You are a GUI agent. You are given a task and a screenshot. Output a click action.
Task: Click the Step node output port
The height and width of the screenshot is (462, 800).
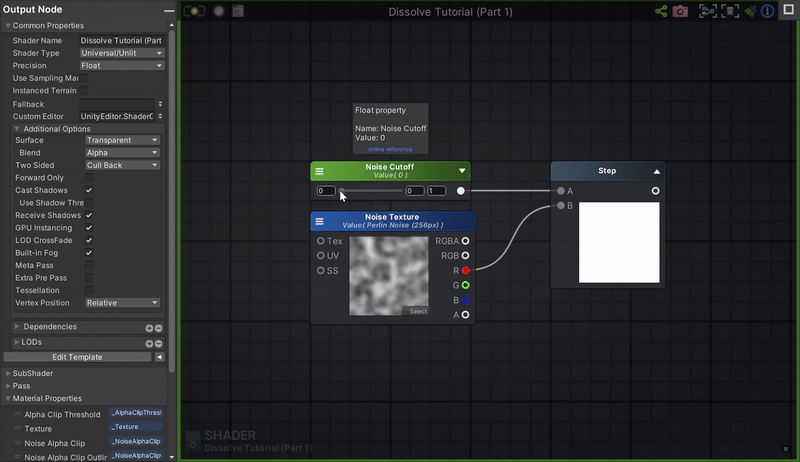click(655, 191)
